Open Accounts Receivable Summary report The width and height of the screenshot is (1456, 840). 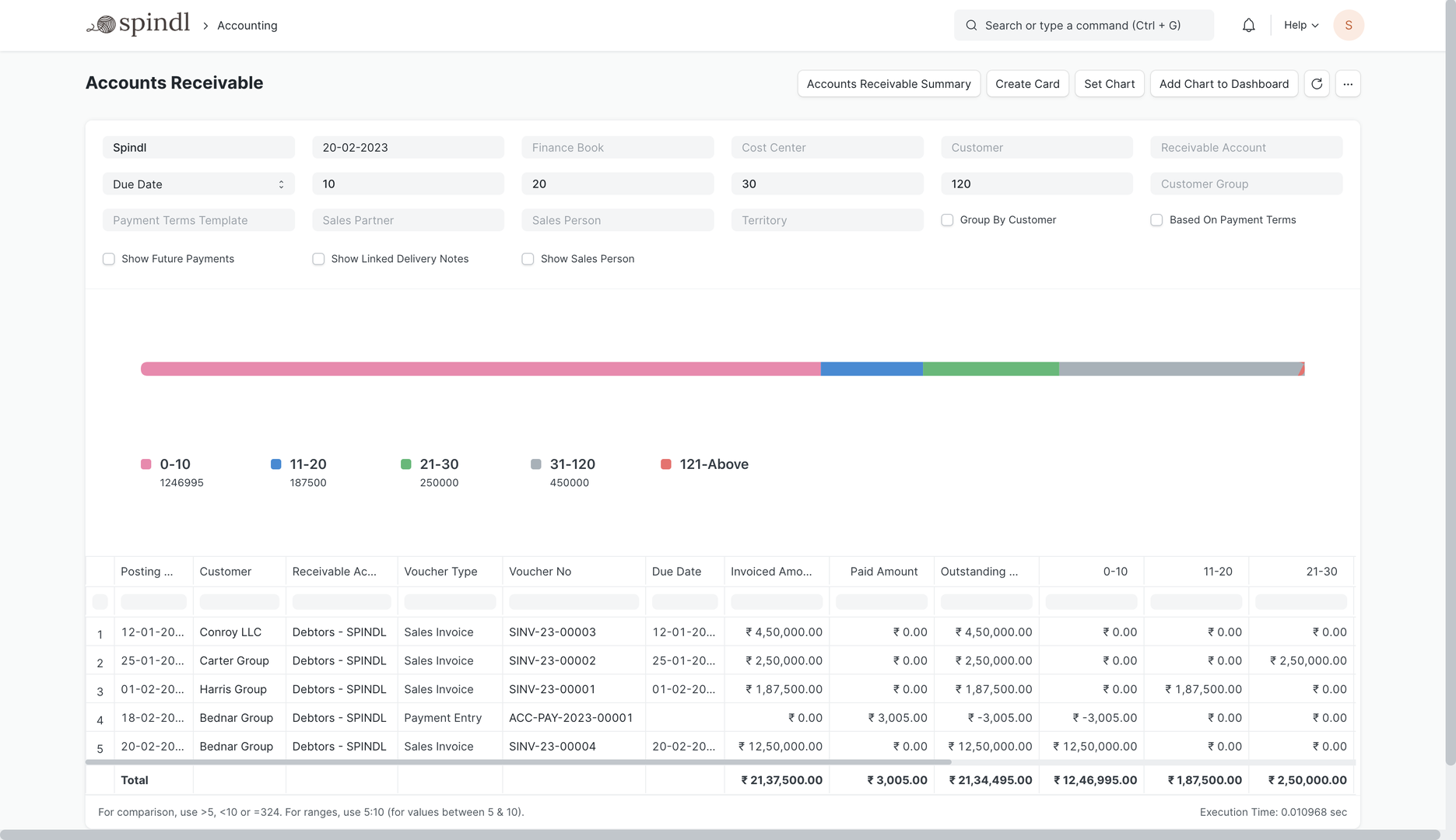888,83
